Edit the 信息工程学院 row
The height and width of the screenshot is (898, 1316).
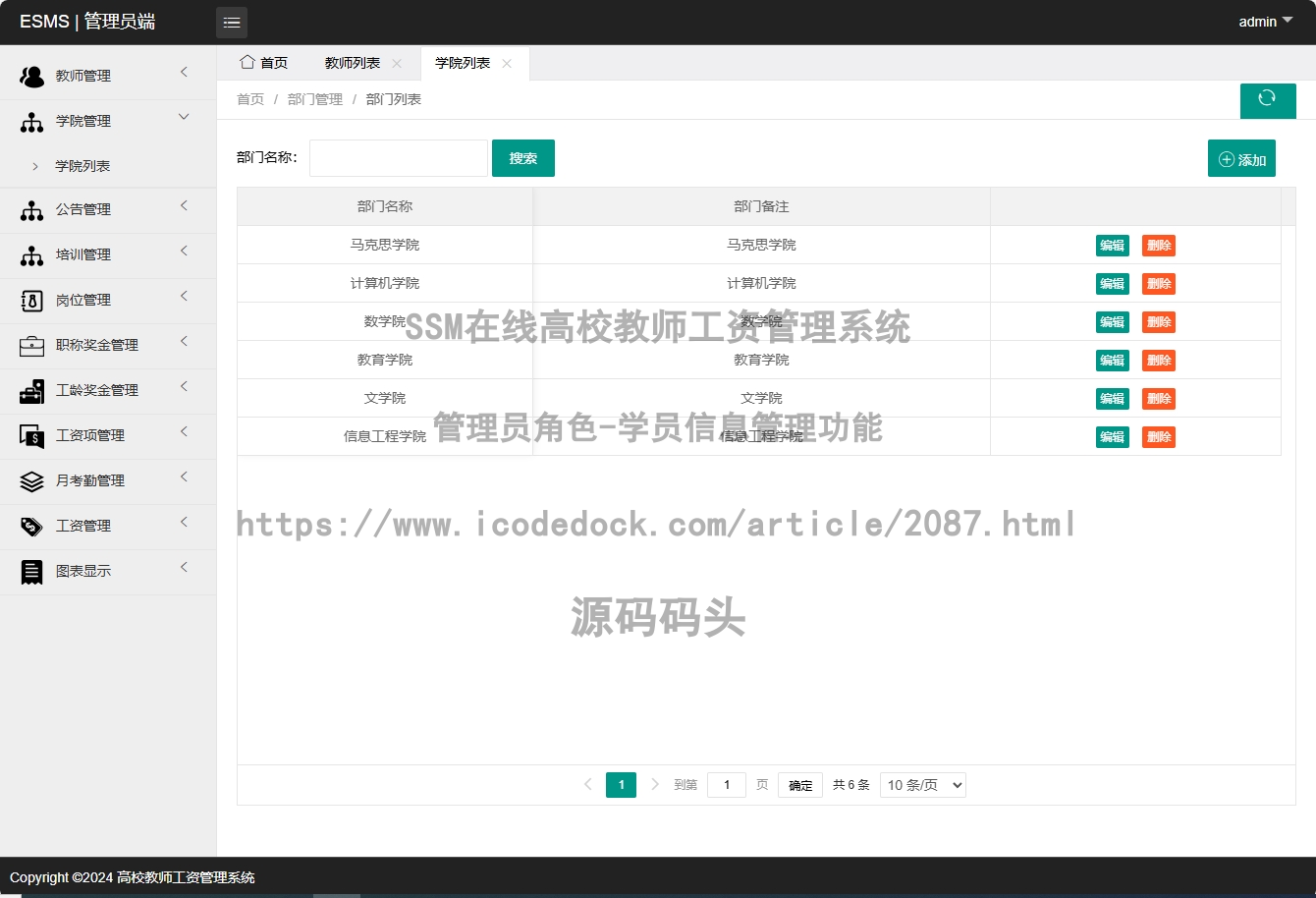[x=1113, y=437]
